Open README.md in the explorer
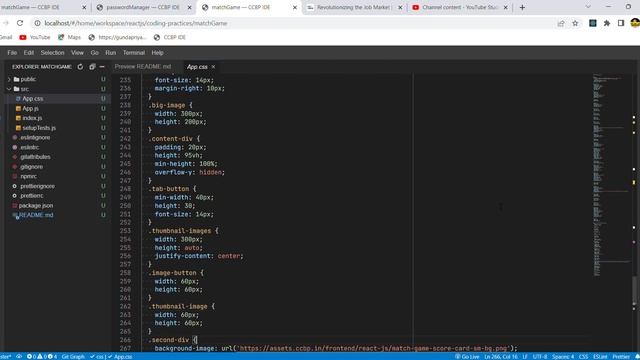Image resolution: width=640 pixels, height=360 pixels. [x=36, y=215]
